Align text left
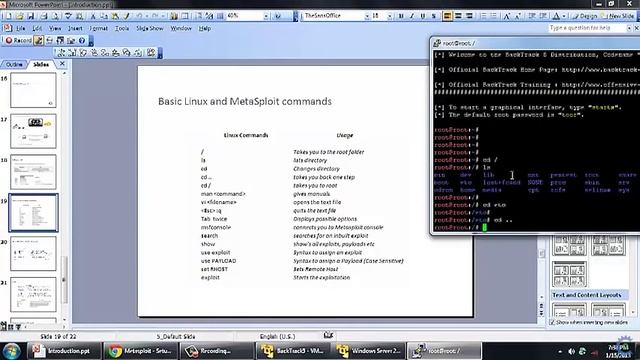This screenshot has width=640, height=360. pyautogui.click(x=447, y=16)
